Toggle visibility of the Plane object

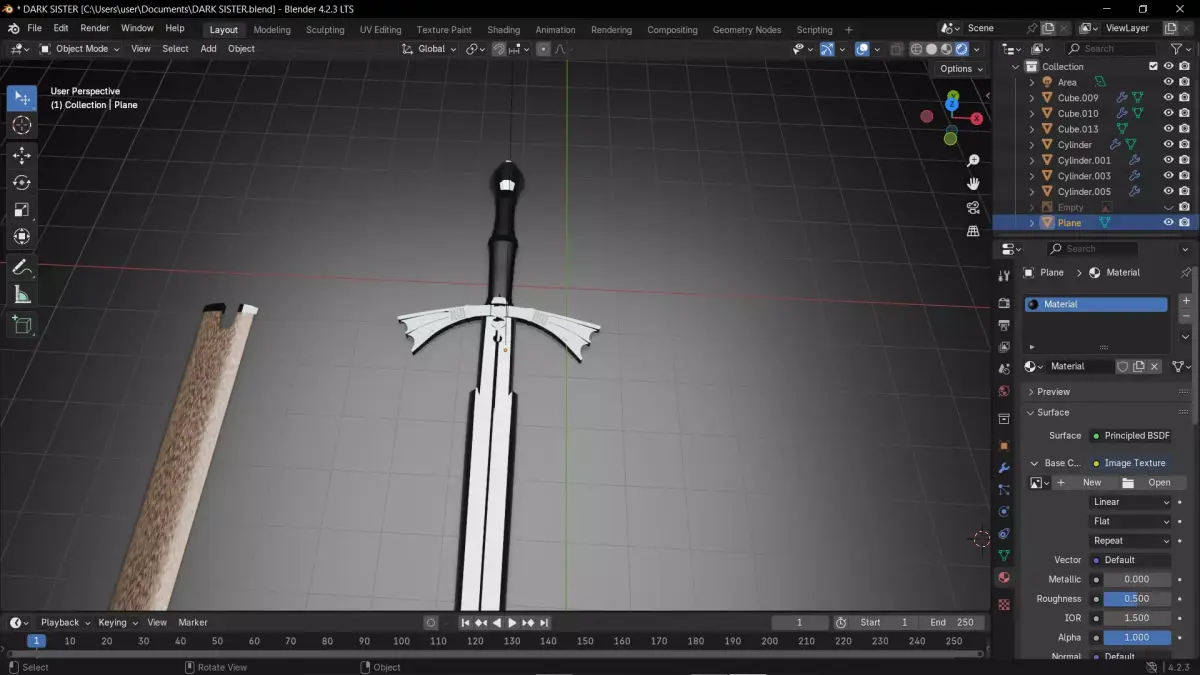coord(1168,222)
